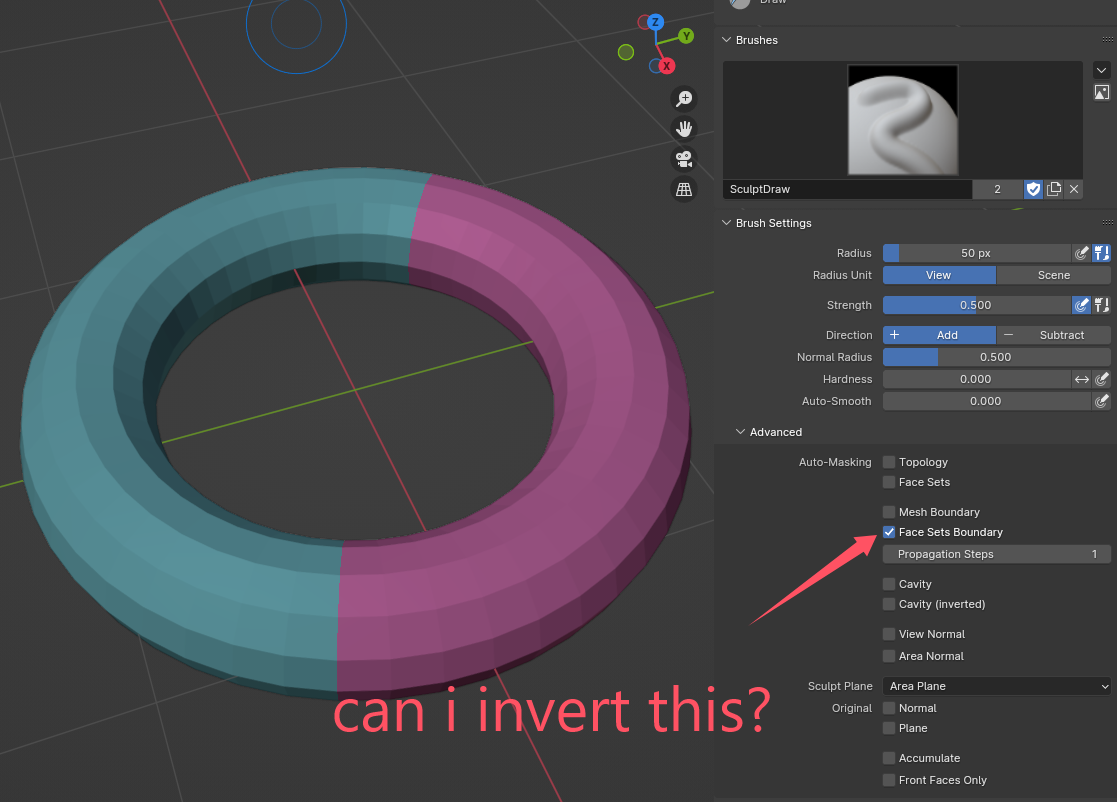This screenshot has width=1117, height=802.
Task: Set Radius Unit to View
Action: tap(939, 275)
